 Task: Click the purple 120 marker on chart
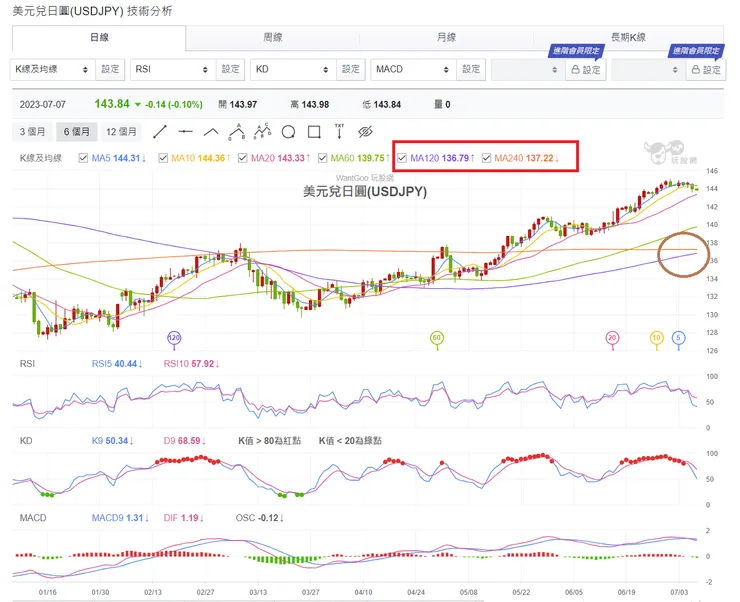pyautogui.click(x=174, y=338)
